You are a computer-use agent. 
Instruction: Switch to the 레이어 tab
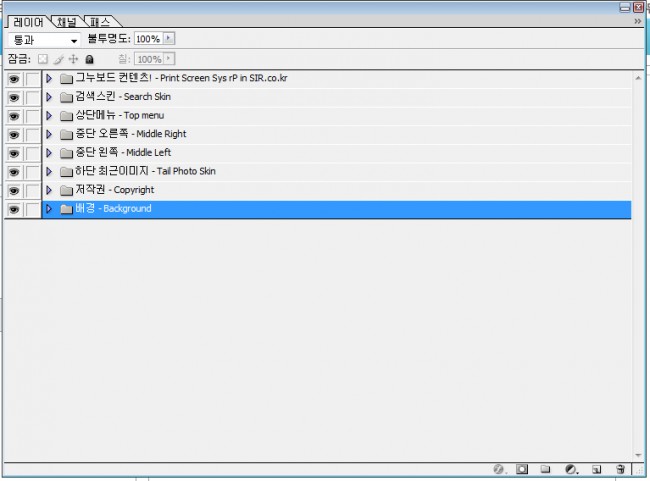[x=28, y=22]
